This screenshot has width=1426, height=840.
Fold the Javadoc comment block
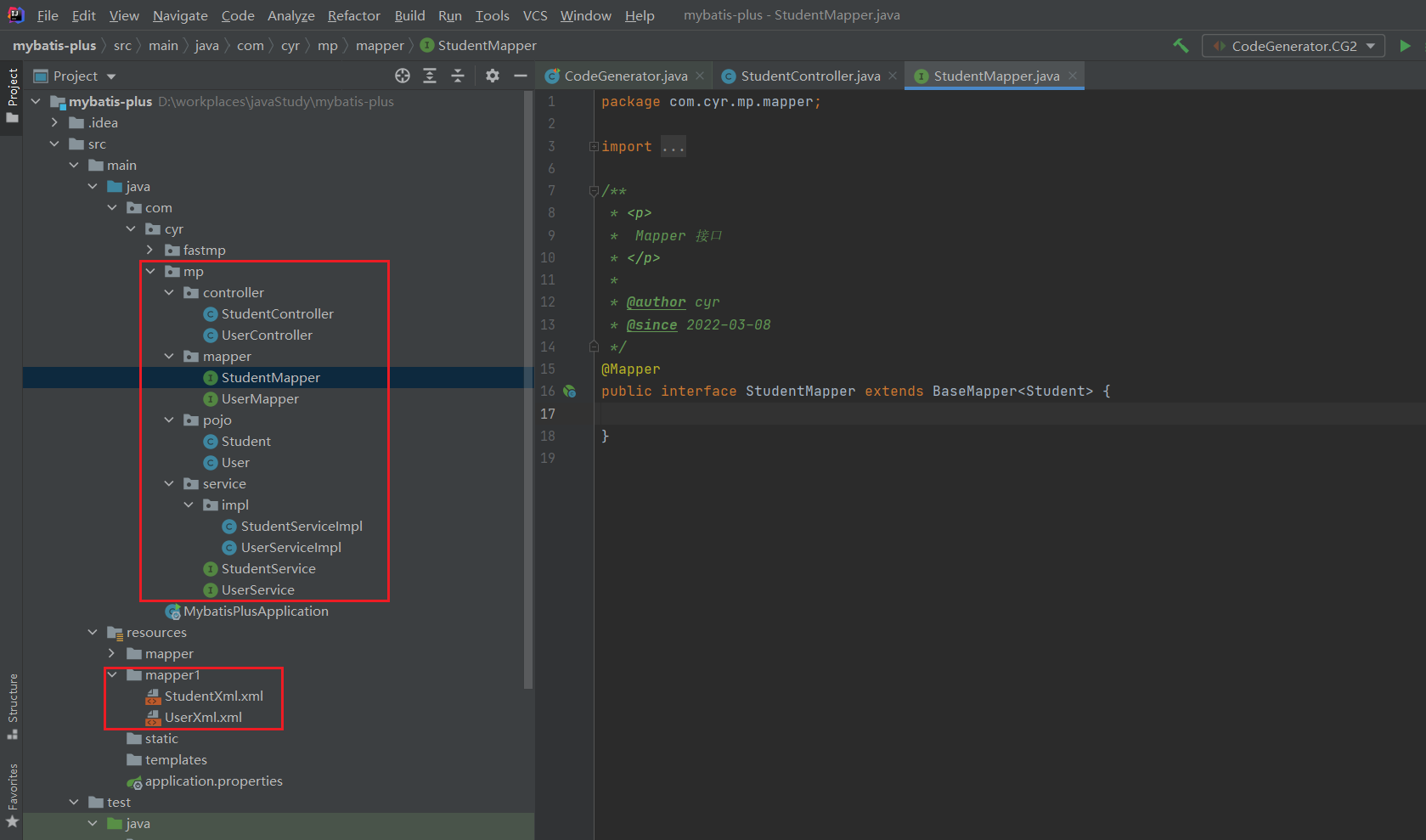pos(594,191)
